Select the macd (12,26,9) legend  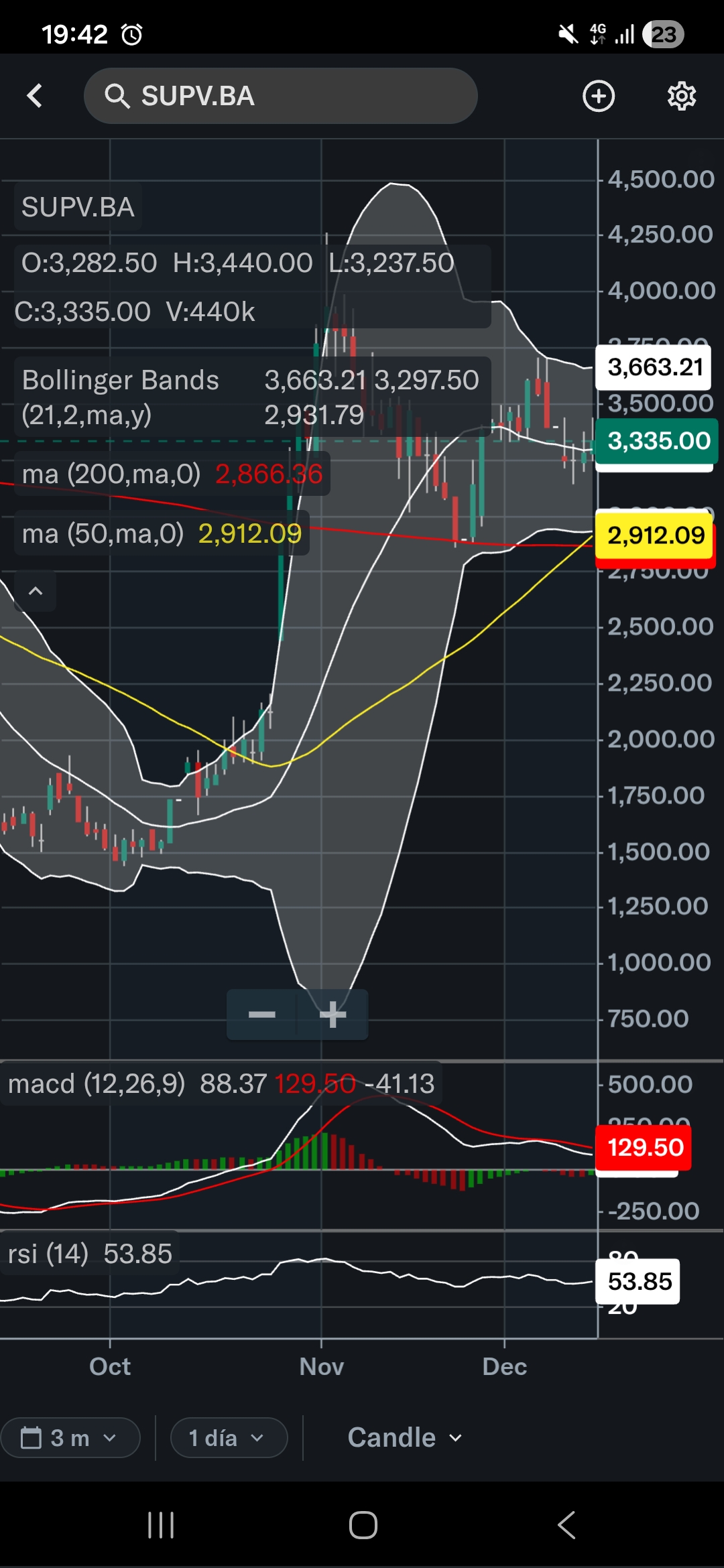(221, 1084)
